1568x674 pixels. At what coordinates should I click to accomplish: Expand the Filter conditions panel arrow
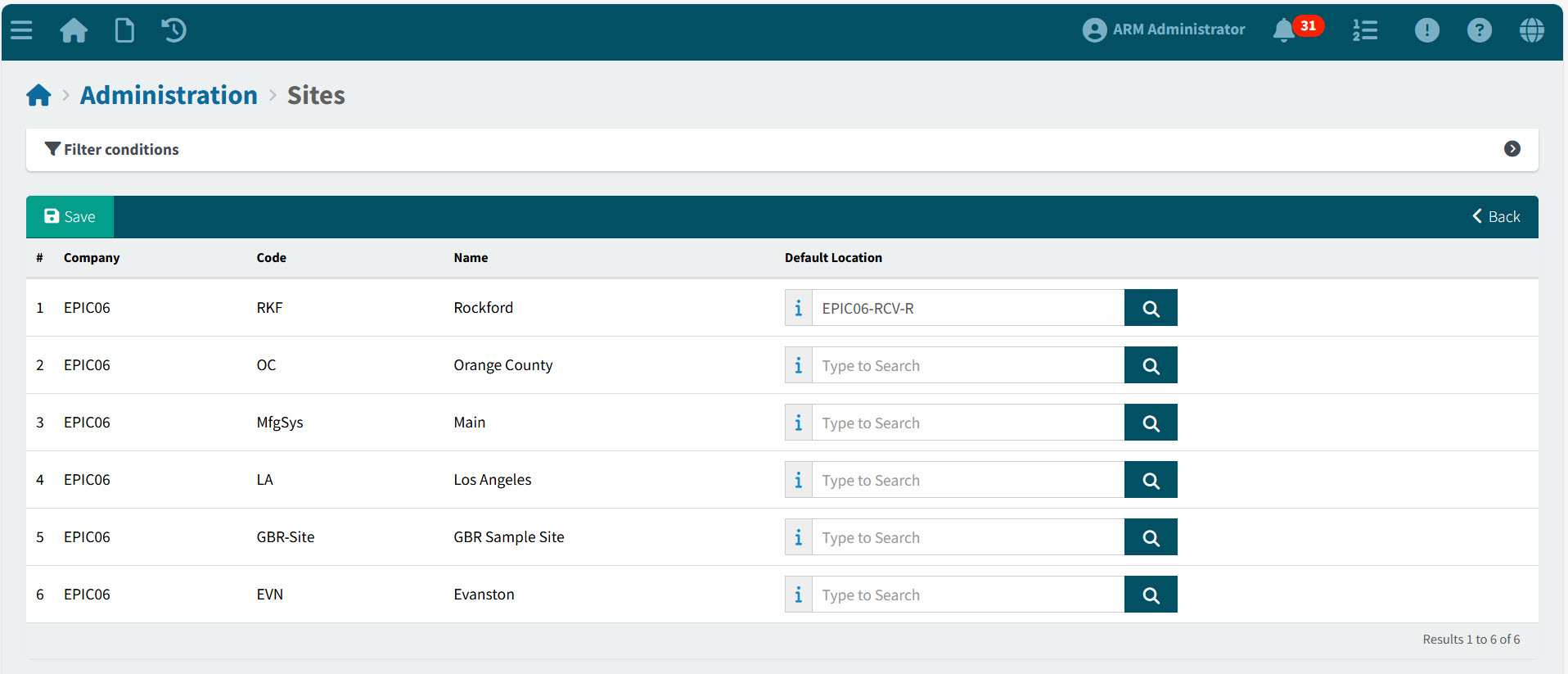(x=1512, y=149)
